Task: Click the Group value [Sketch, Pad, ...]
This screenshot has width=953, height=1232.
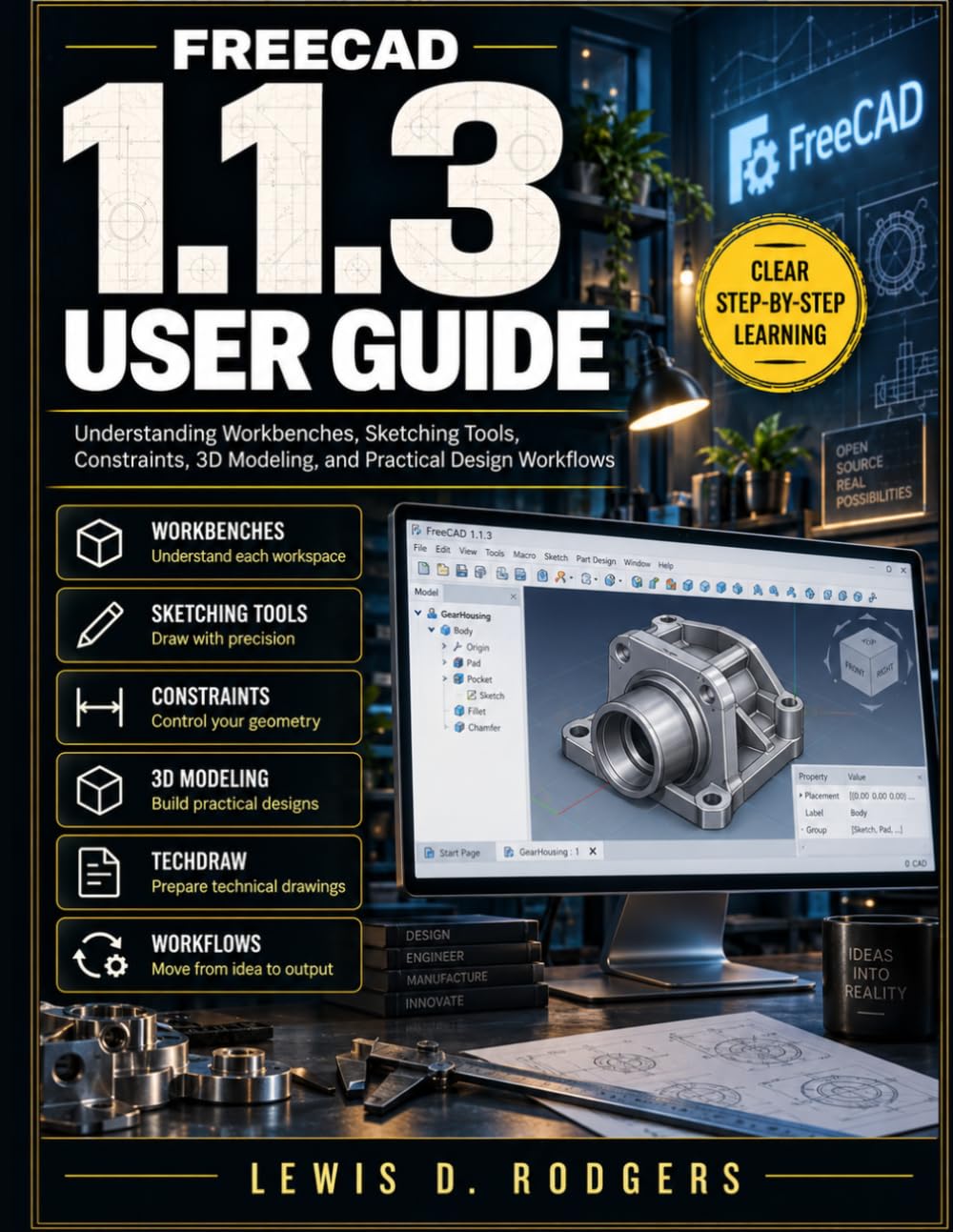Action: coord(876,830)
